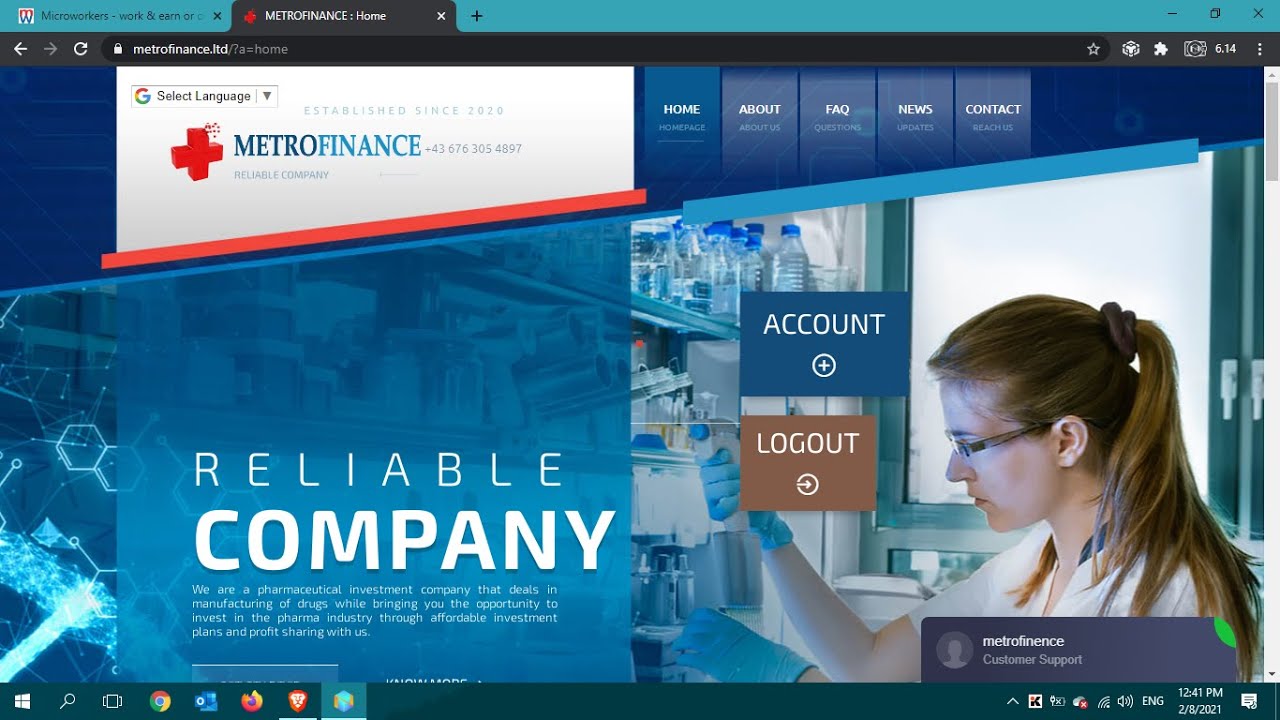Open the CONTACT menu item
Viewport: 1280px width, 720px height.
pos(993,117)
